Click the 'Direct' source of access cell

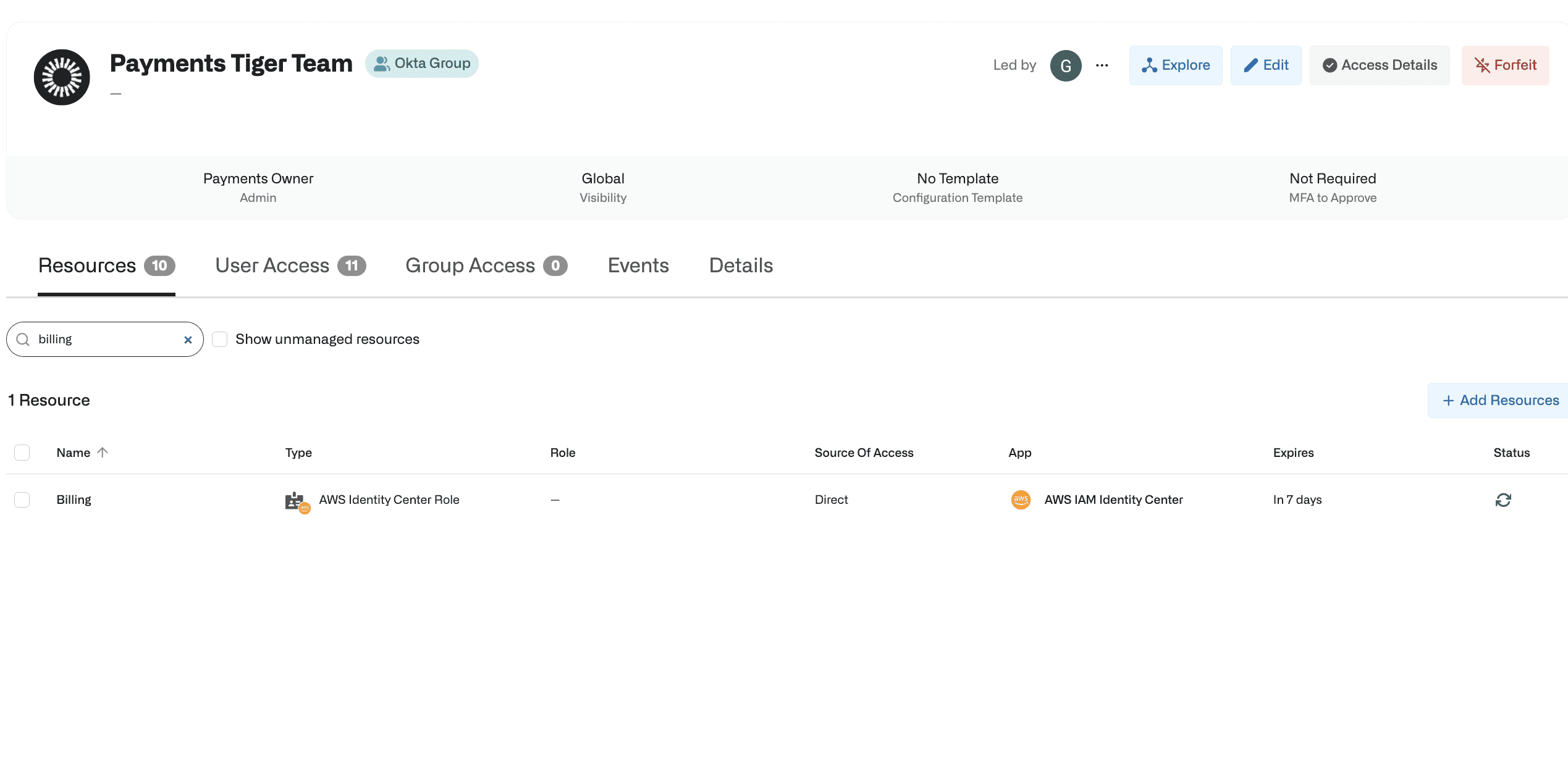pos(831,500)
